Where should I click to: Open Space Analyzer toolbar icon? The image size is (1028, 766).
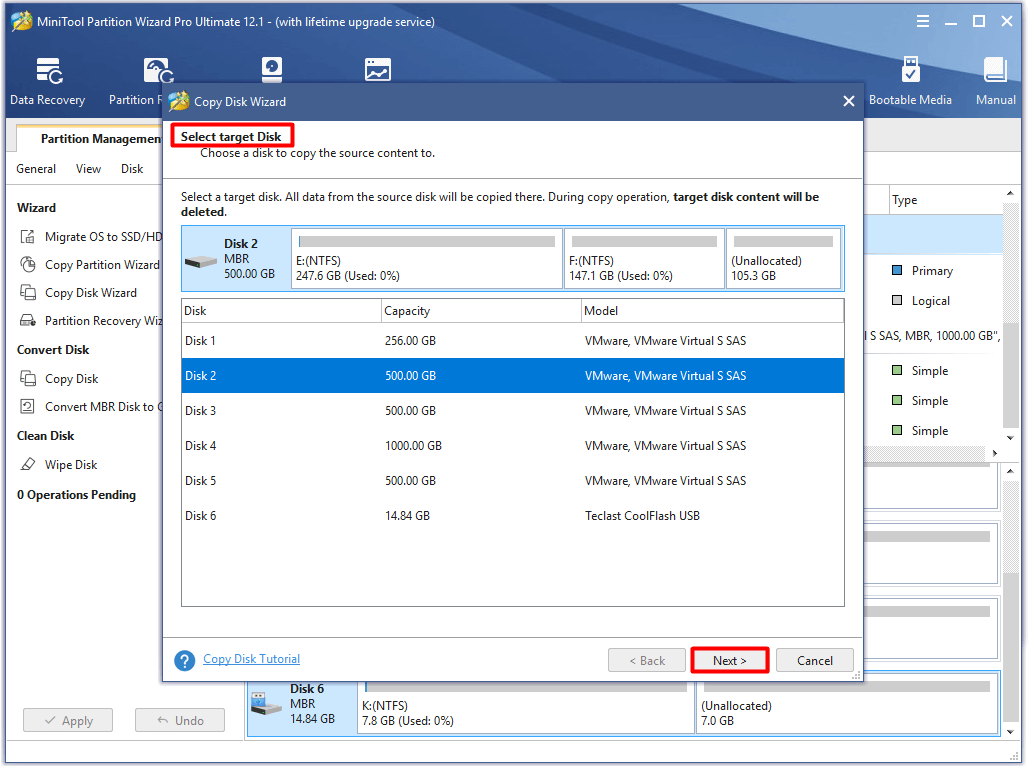coord(378,70)
